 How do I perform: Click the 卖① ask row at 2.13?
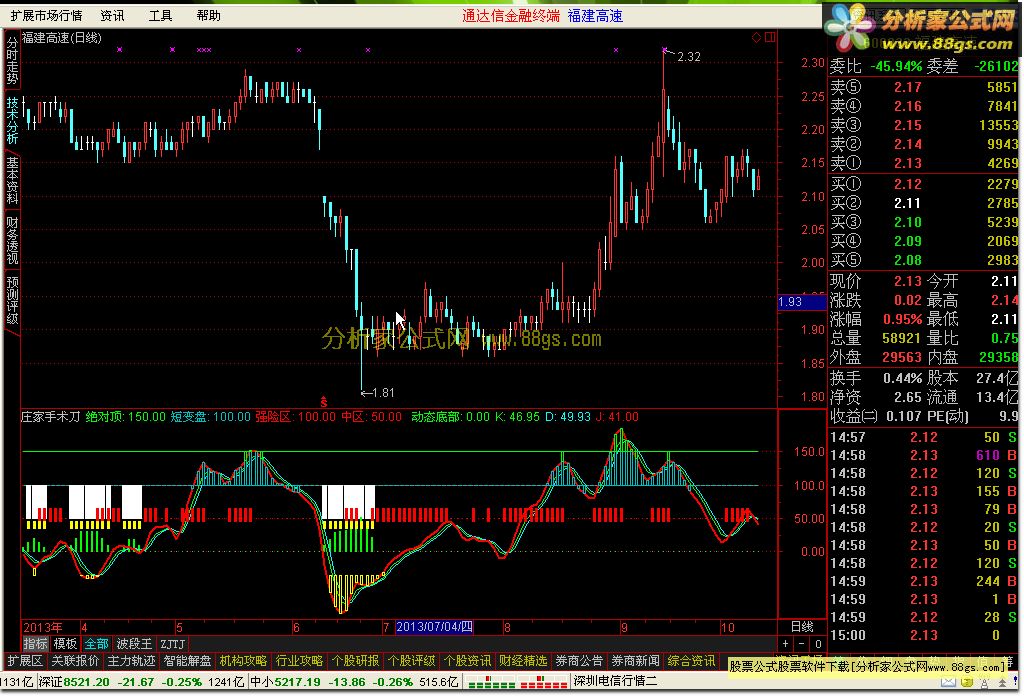coord(924,163)
